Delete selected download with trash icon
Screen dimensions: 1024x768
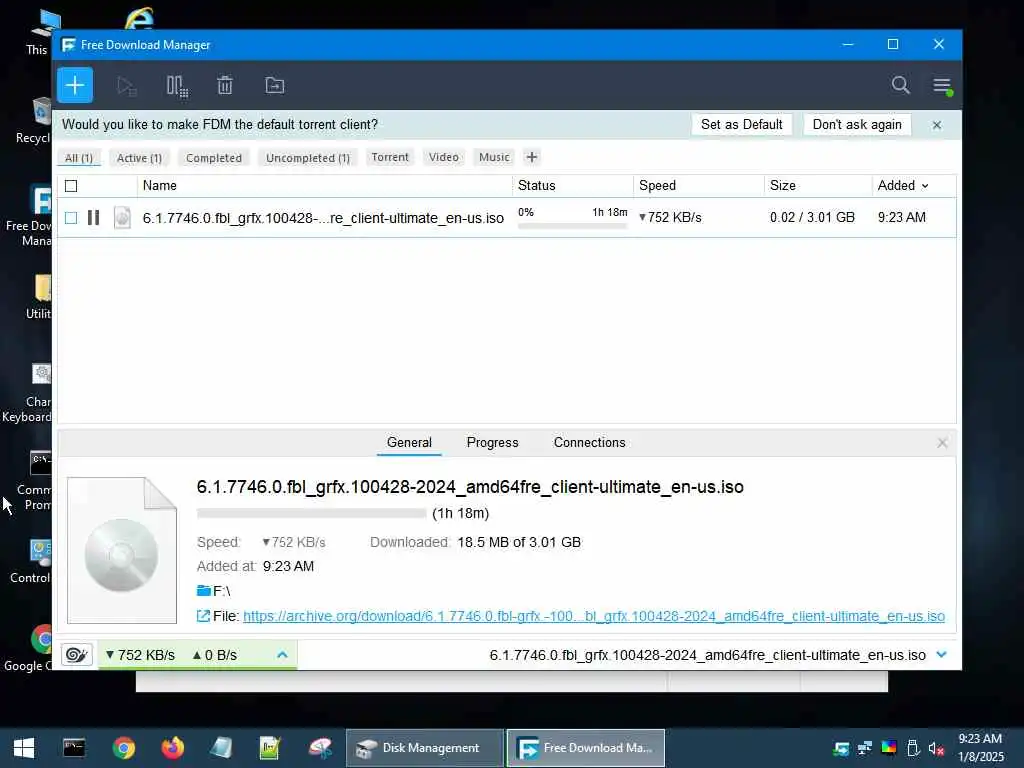point(225,86)
